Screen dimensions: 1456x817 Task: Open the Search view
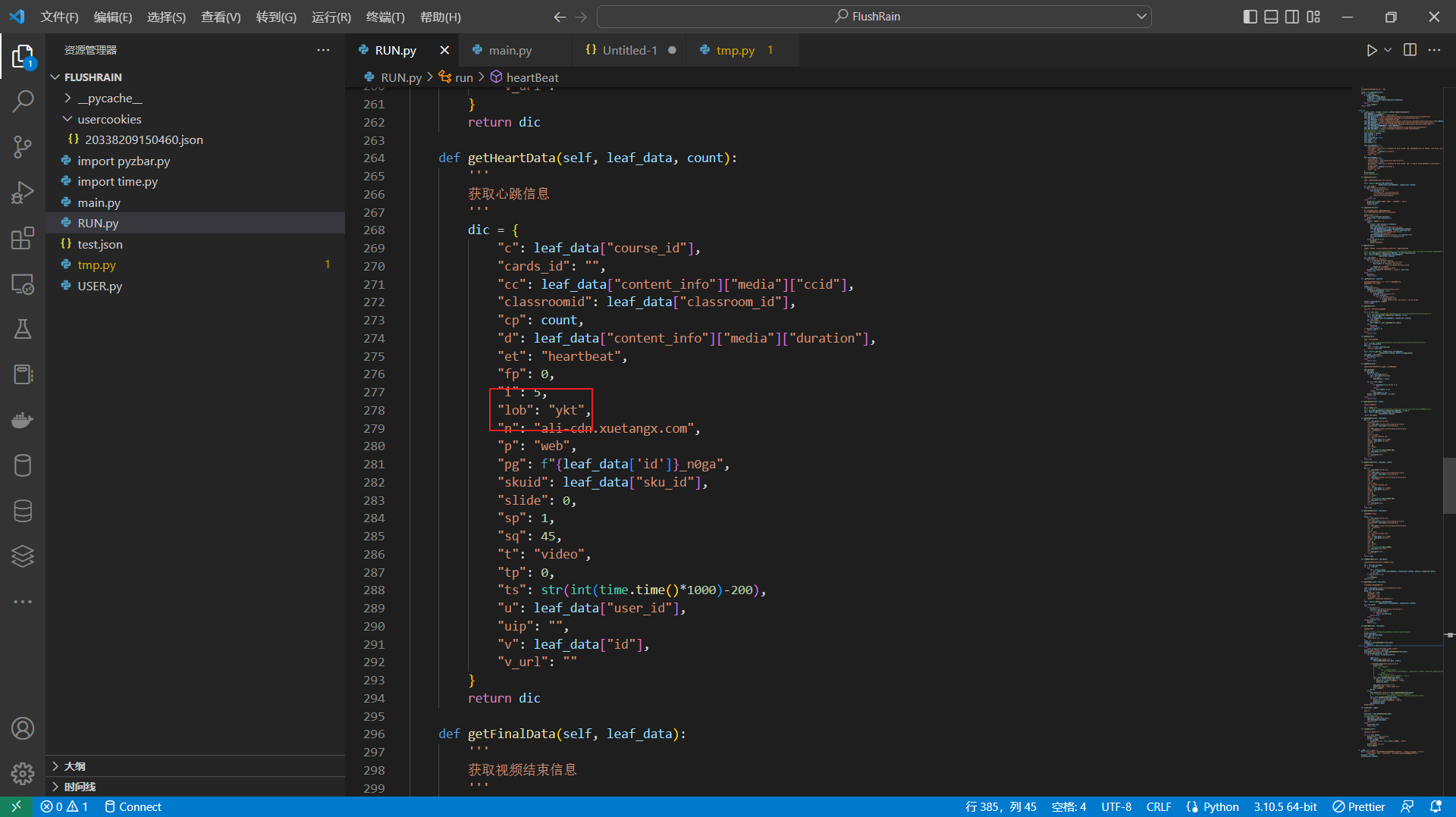[24, 100]
